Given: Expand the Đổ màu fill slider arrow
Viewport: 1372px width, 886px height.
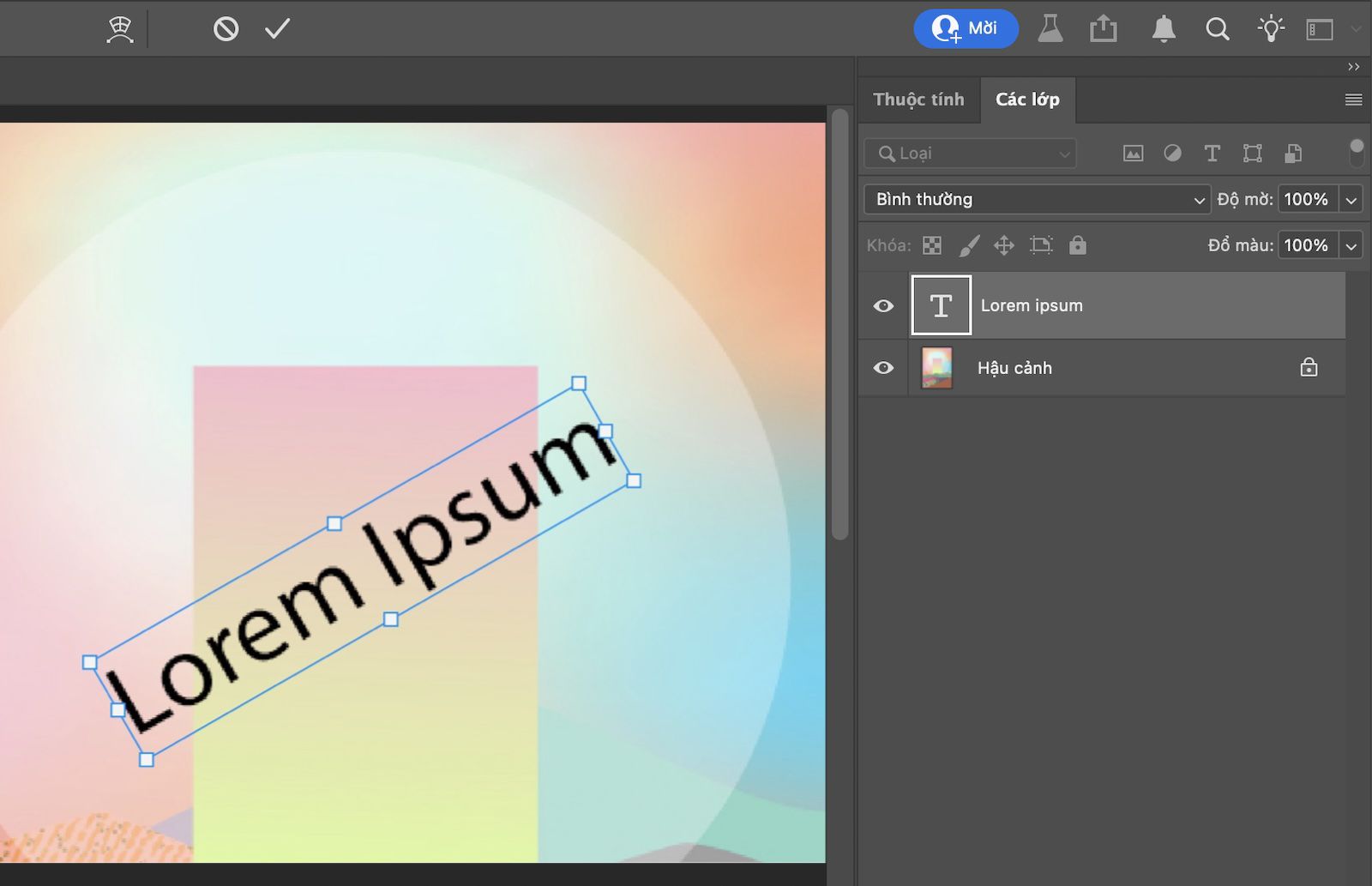Looking at the screenshot, I should 1351,246.
